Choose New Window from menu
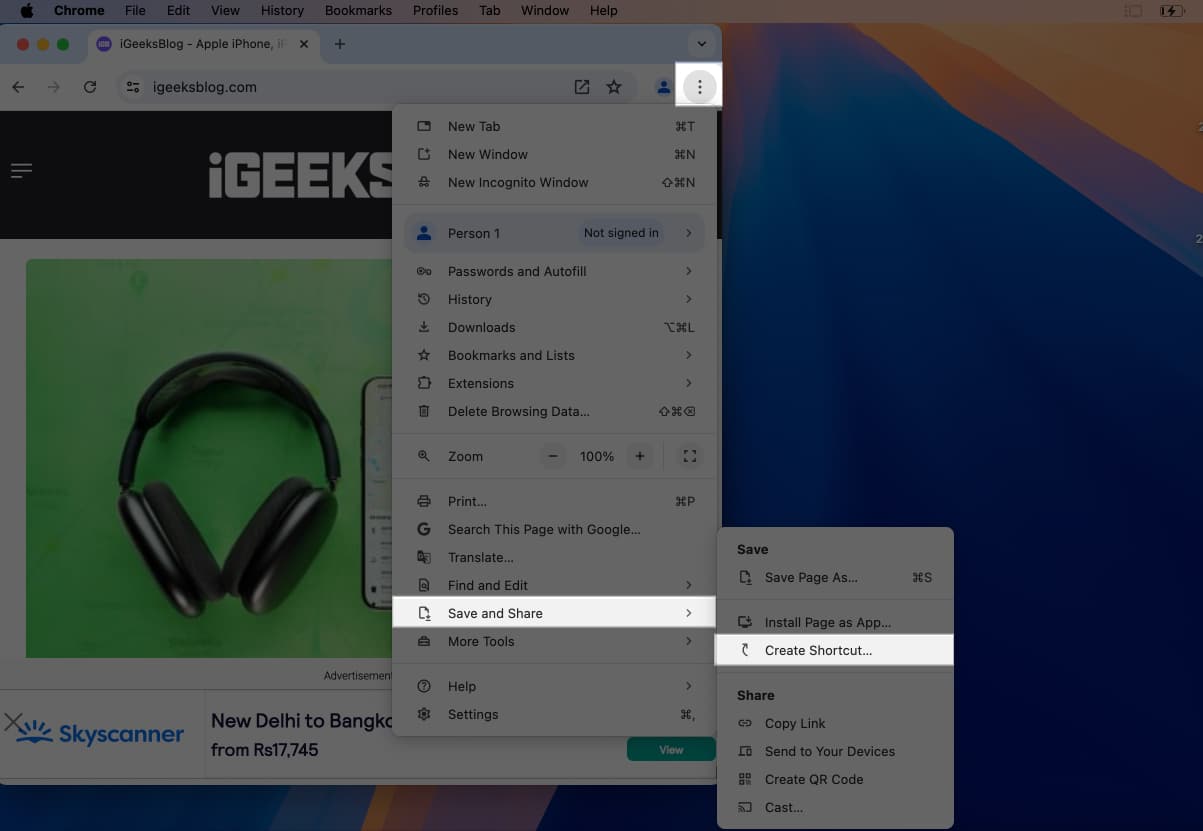 (x=555, y=154)
